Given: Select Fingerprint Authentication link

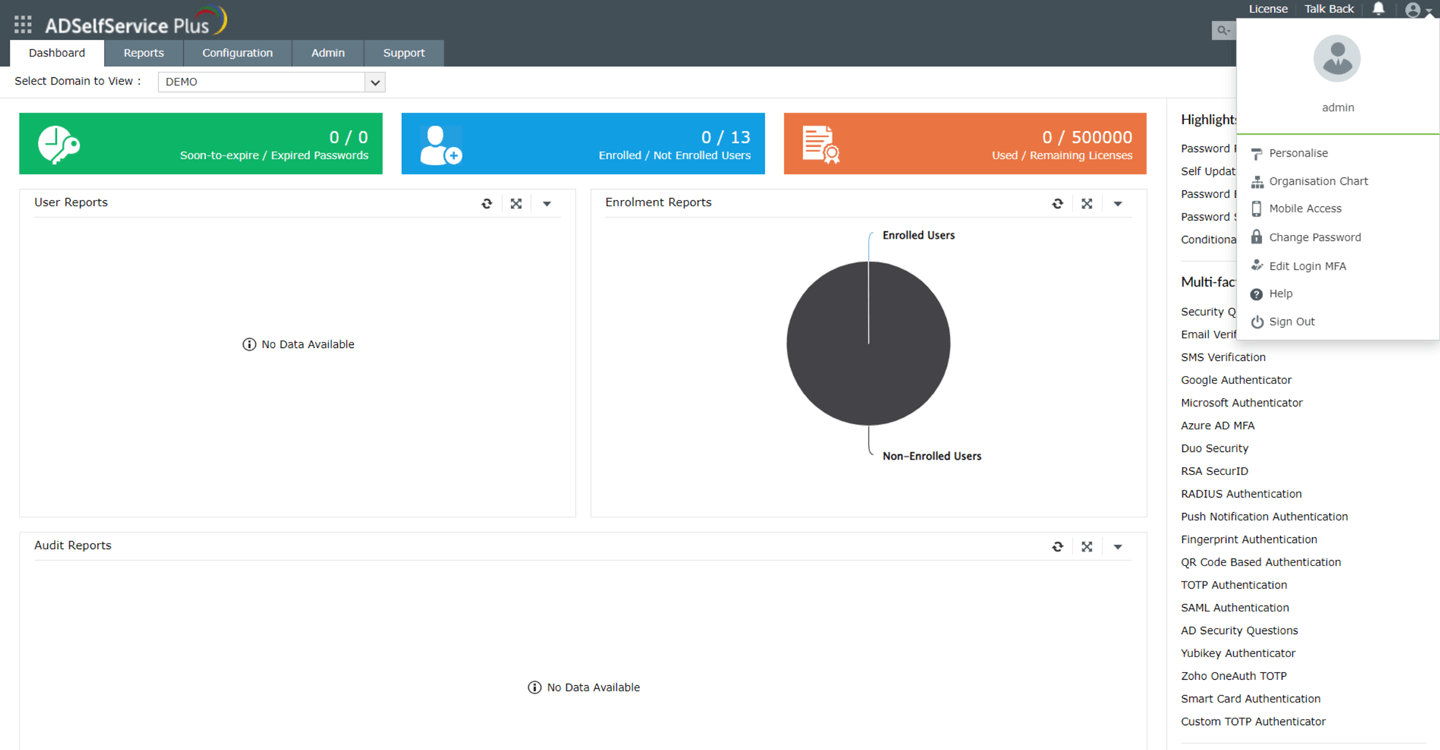Looking at the screenshot, I should (x=1249, y=540).
